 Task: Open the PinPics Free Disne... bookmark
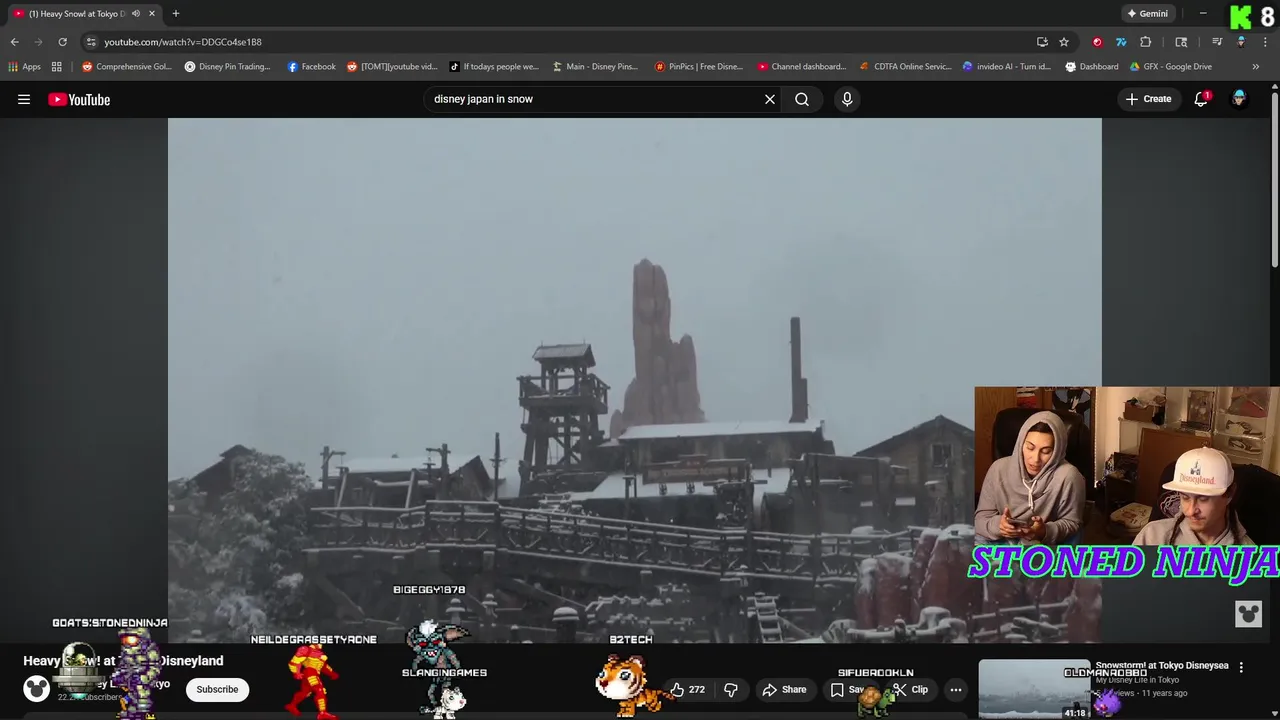point(699,67)
